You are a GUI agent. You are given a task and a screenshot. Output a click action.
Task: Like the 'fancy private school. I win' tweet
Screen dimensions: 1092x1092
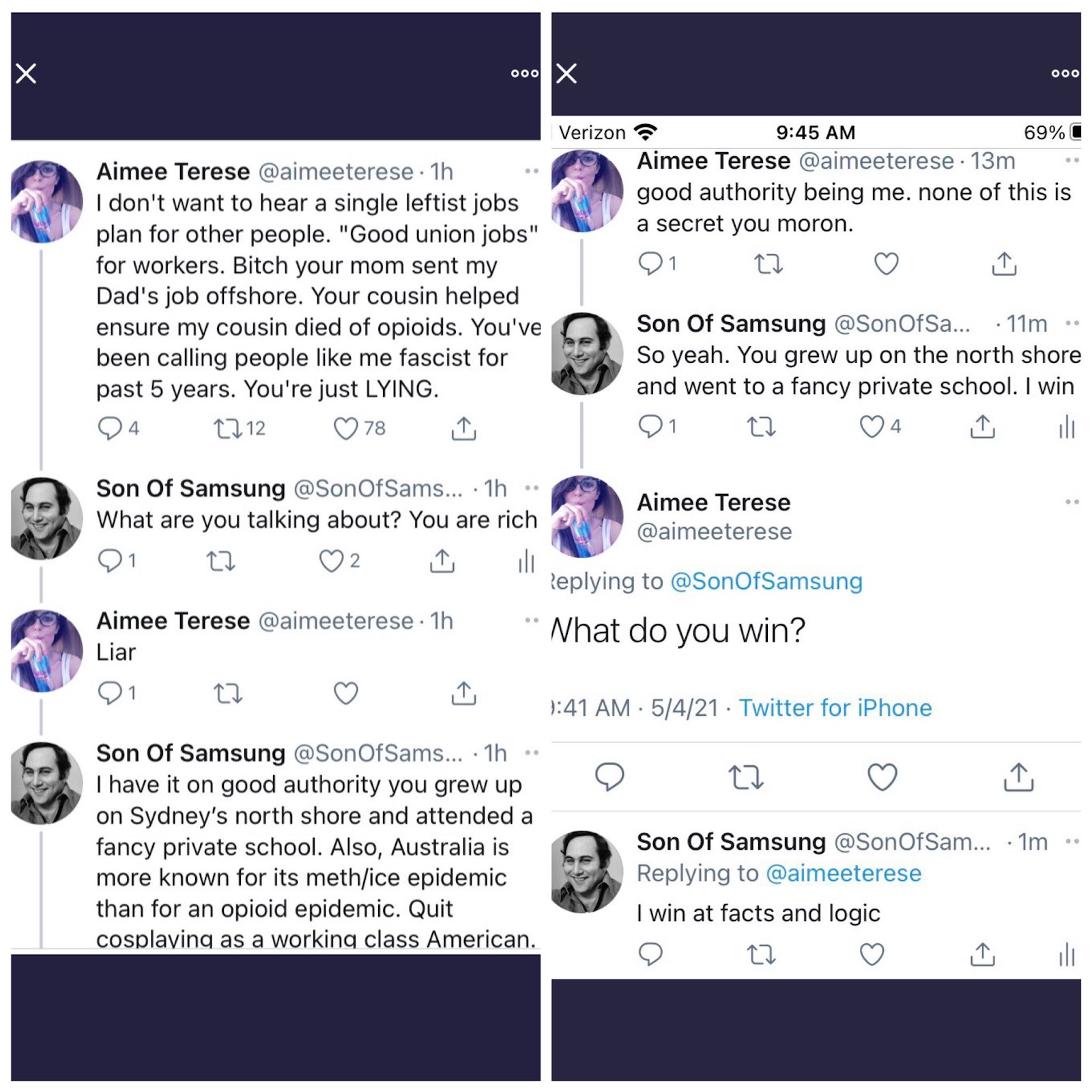tap(872, 427)
